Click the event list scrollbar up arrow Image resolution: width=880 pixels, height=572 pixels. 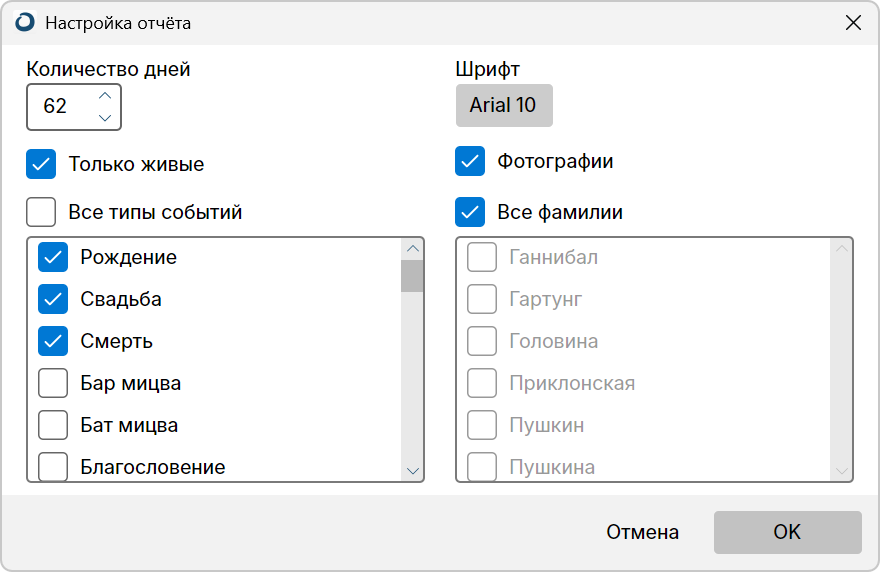pyautogui.click(x=412, y=249)
